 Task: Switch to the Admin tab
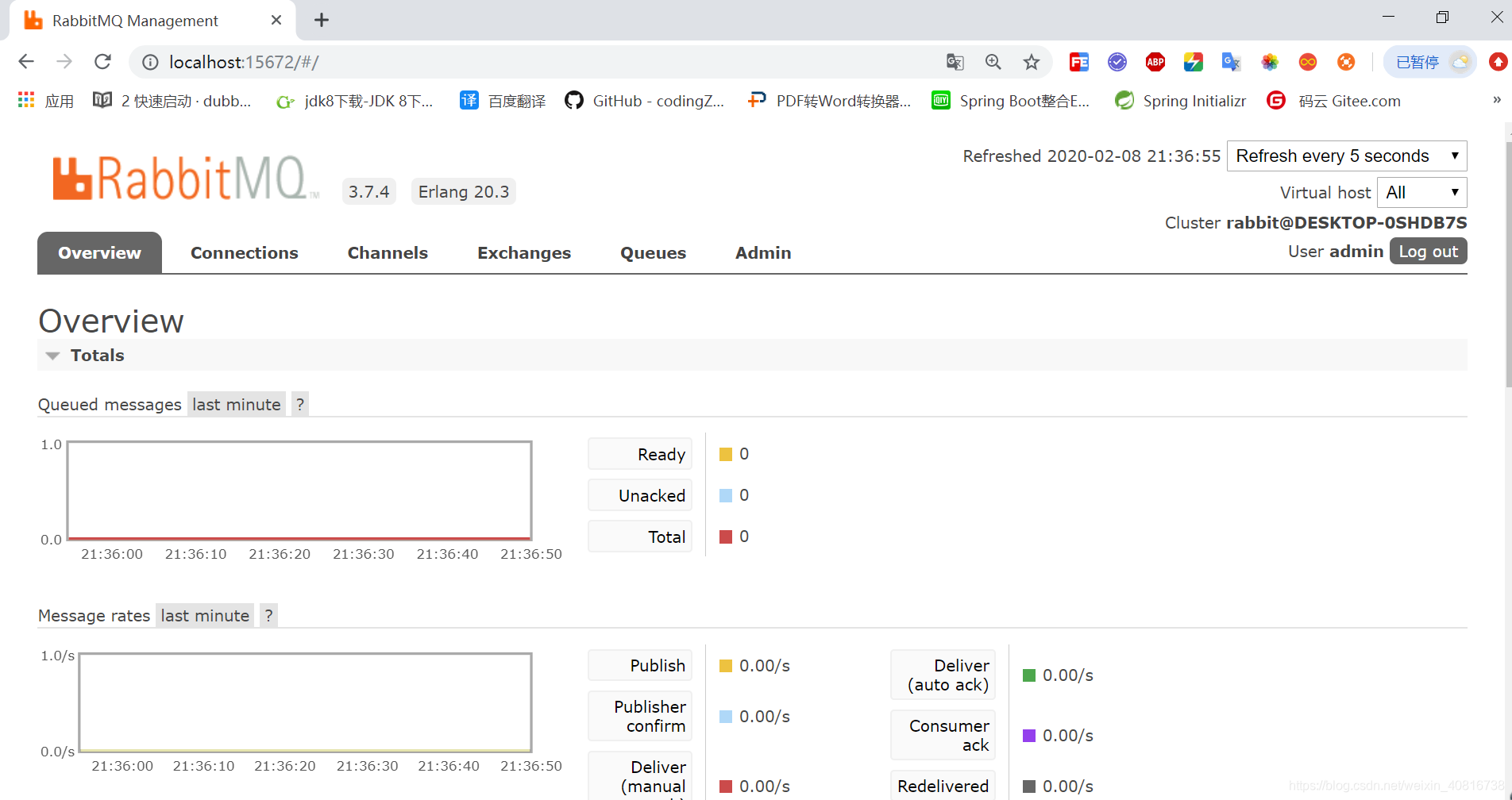[763, 253]
